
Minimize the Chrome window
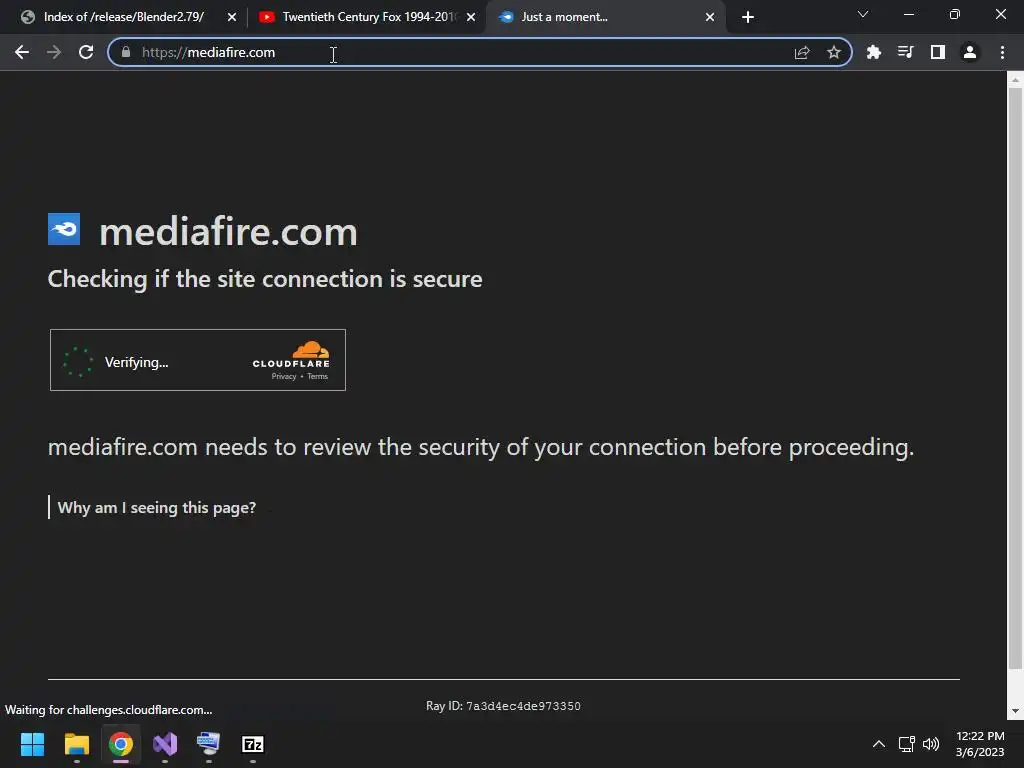pyautogui.click(x=909, y=14)
